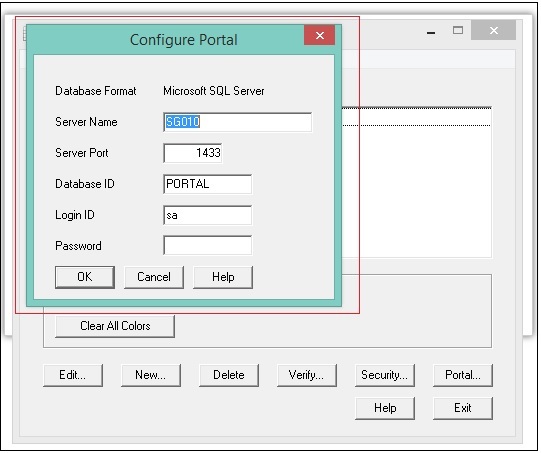Click the Delete button
541x453 pixels.
pyautogui.click(x=229, y=375)
